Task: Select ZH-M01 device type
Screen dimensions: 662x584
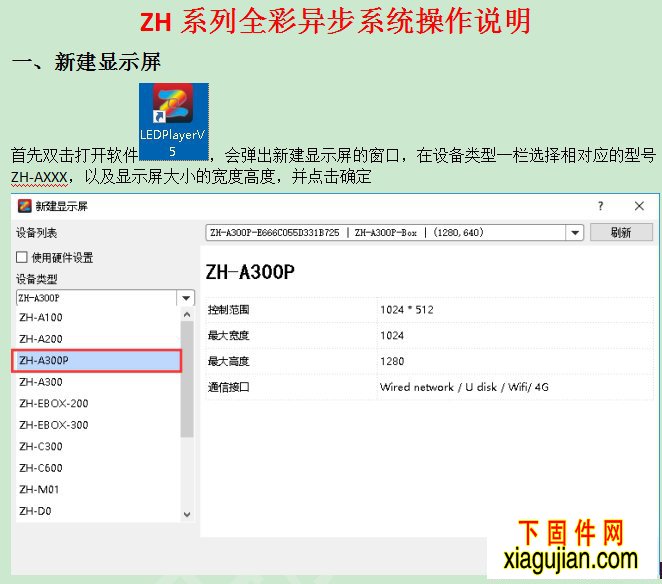Action: click(x=98, y=489)
